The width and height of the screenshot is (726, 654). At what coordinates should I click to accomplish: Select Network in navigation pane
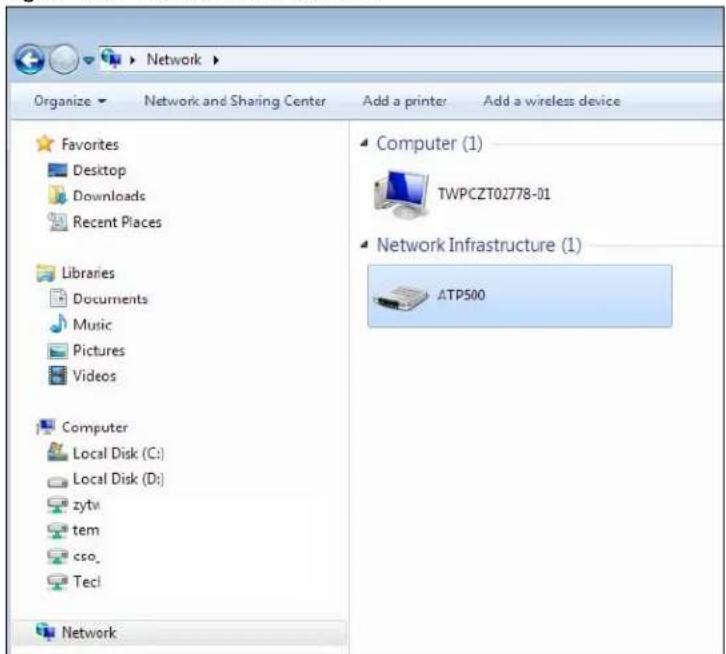click(89, 633)
